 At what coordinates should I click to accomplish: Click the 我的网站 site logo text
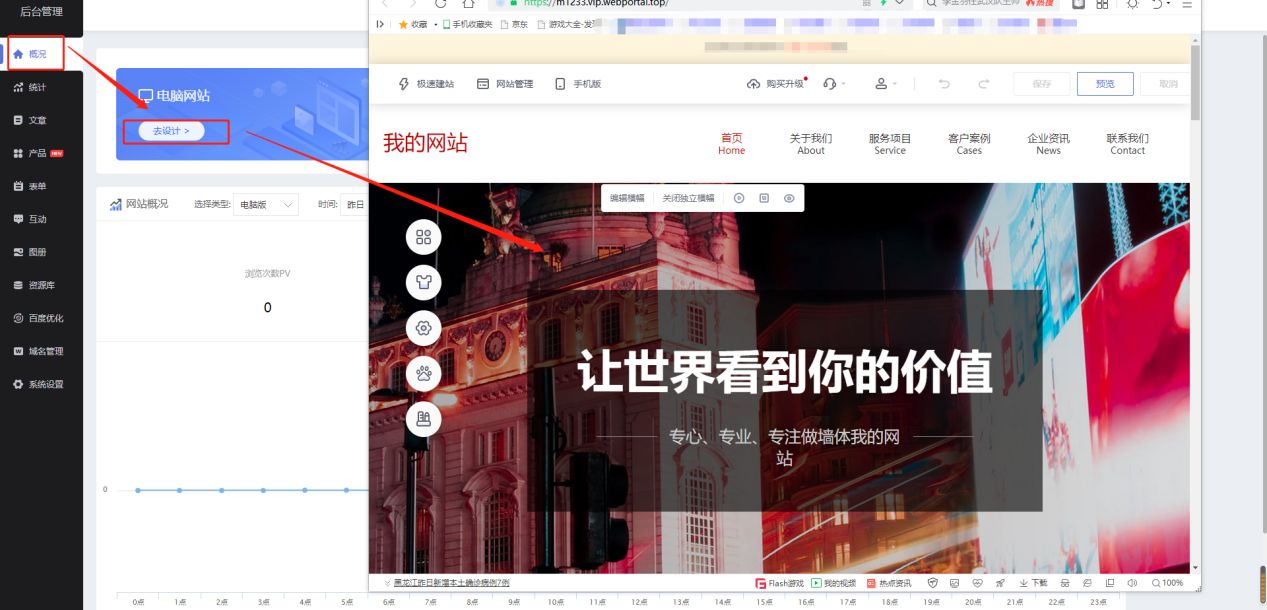(x=425, y=143)
